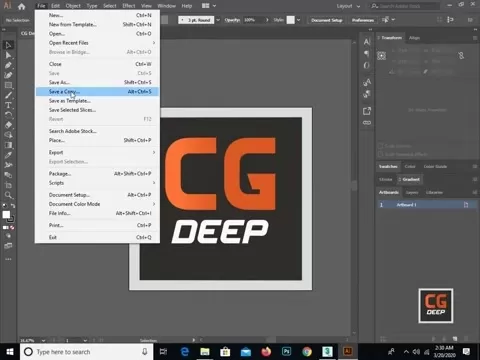Open Windows Start menu
The width and height of the screenshot is (480, 360).
tap(10, 352)
